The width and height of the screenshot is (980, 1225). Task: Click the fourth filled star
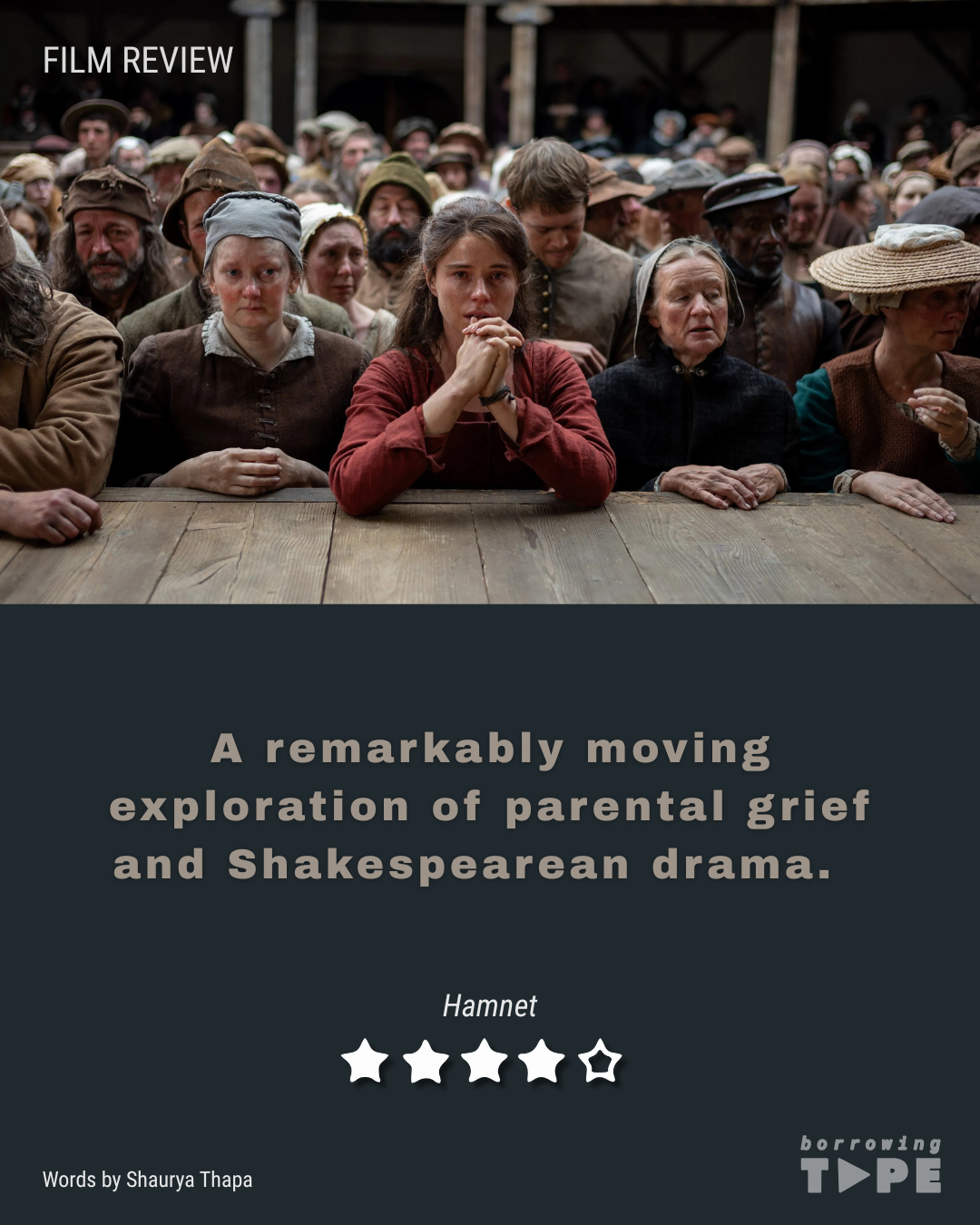(x=542, y=1061)
